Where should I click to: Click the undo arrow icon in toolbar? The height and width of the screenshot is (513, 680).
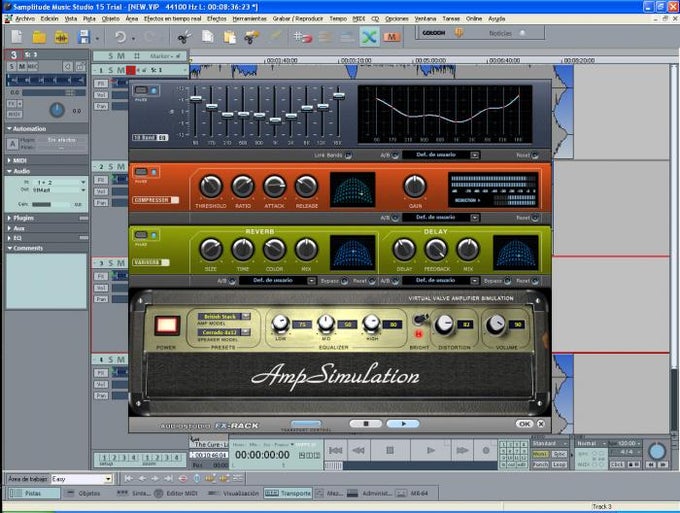(120, 37)
